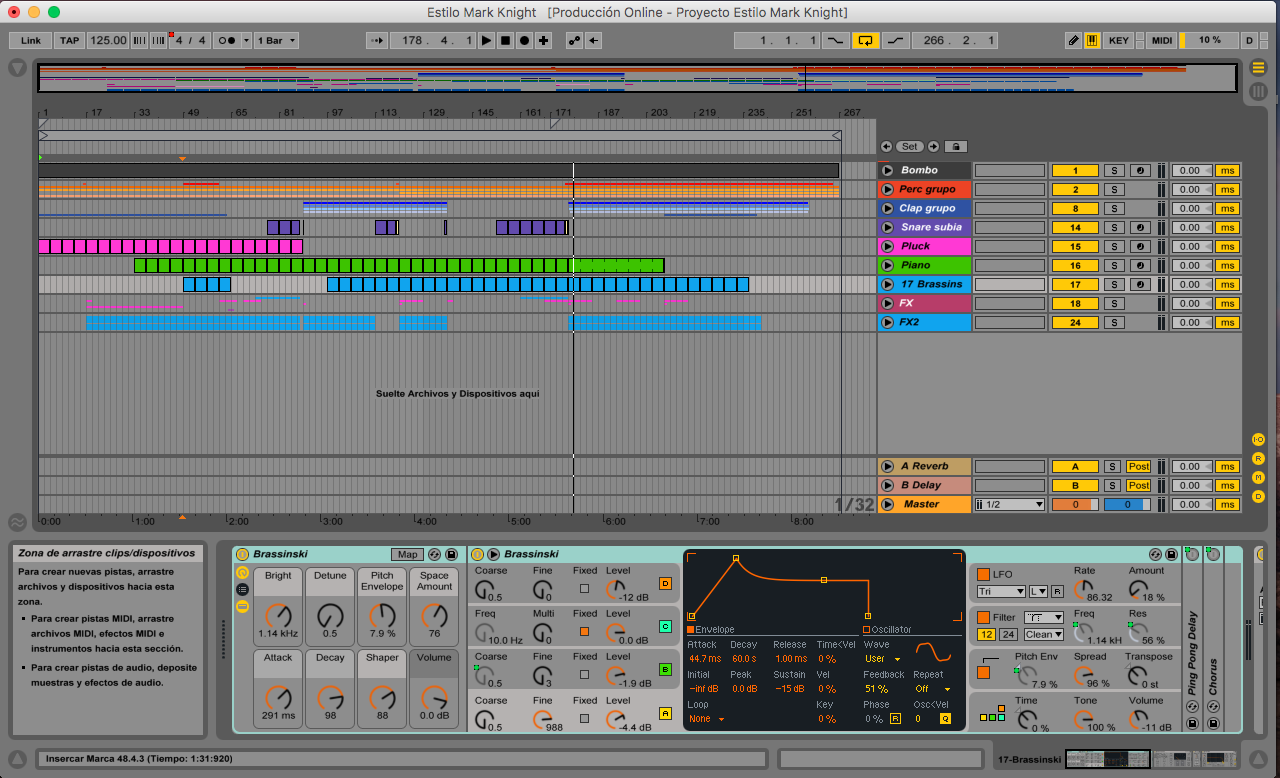This screenshot has height=778, width=1280.
Task: Toggle Draw Mode pencil icon
Action: (1073, 40)
